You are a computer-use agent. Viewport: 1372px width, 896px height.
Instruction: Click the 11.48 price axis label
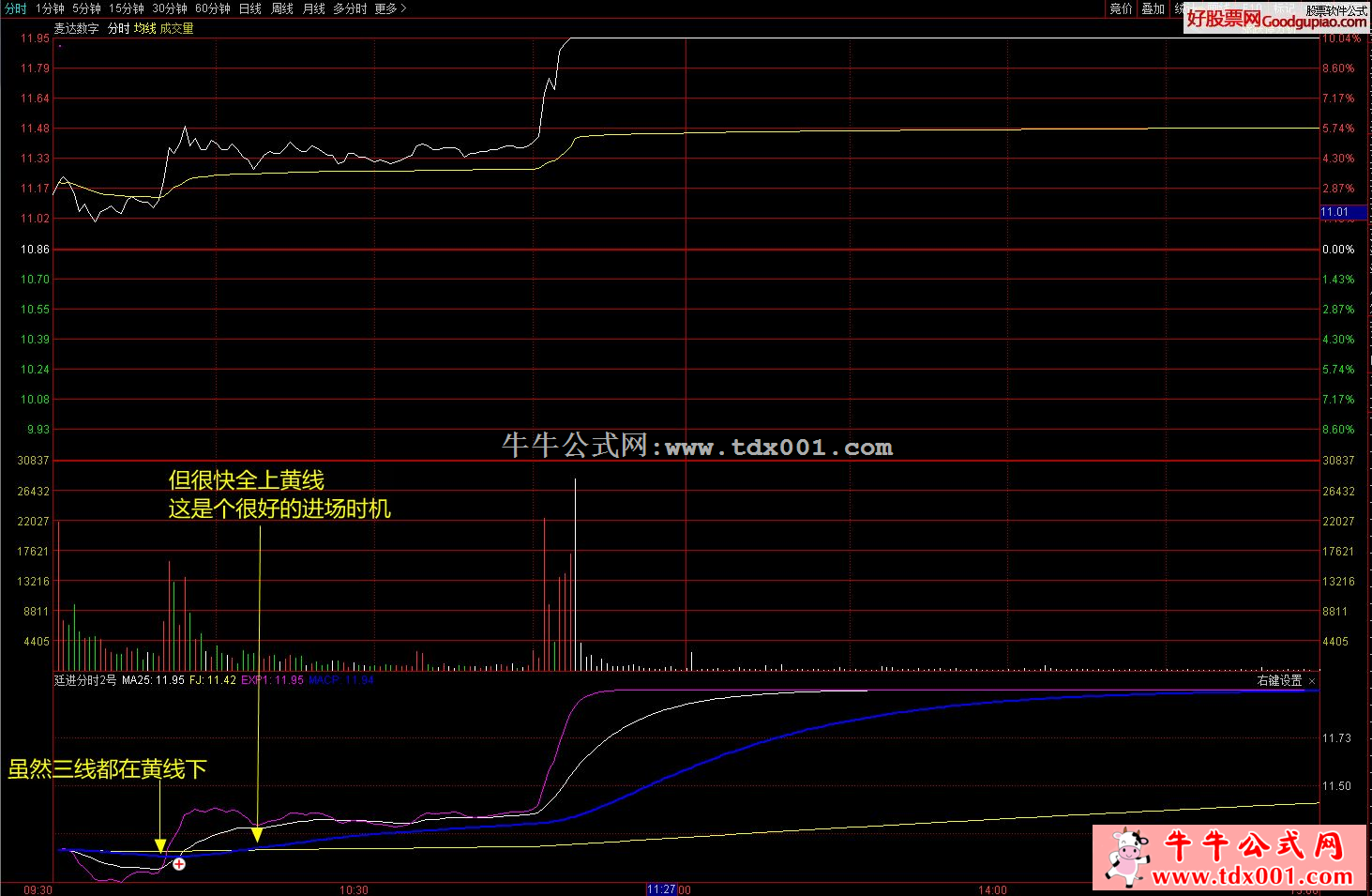36,129
